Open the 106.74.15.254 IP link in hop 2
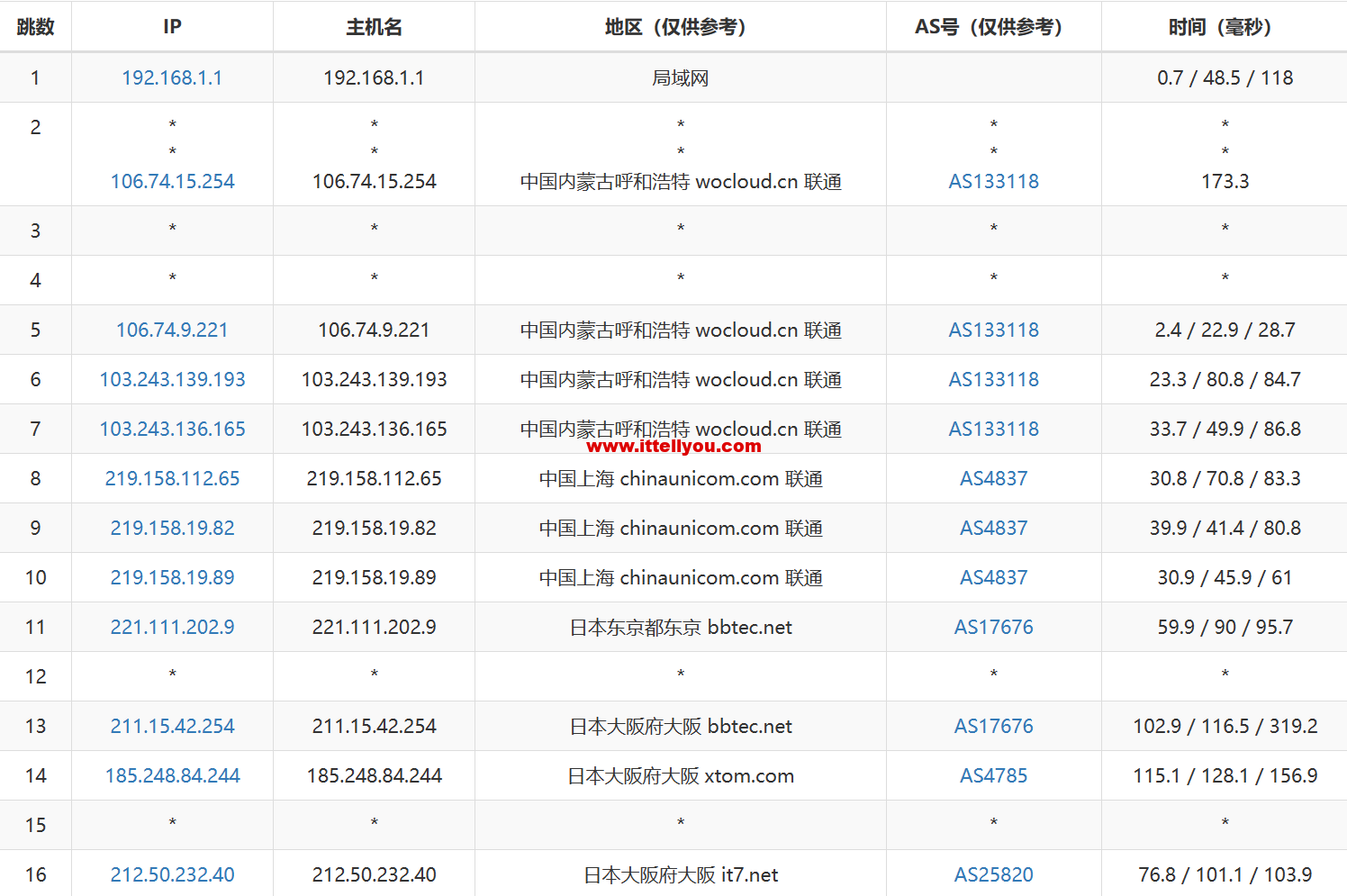The height and width of the screenshot is (896, 1347). pyautogui.click(x=172, y=182)
